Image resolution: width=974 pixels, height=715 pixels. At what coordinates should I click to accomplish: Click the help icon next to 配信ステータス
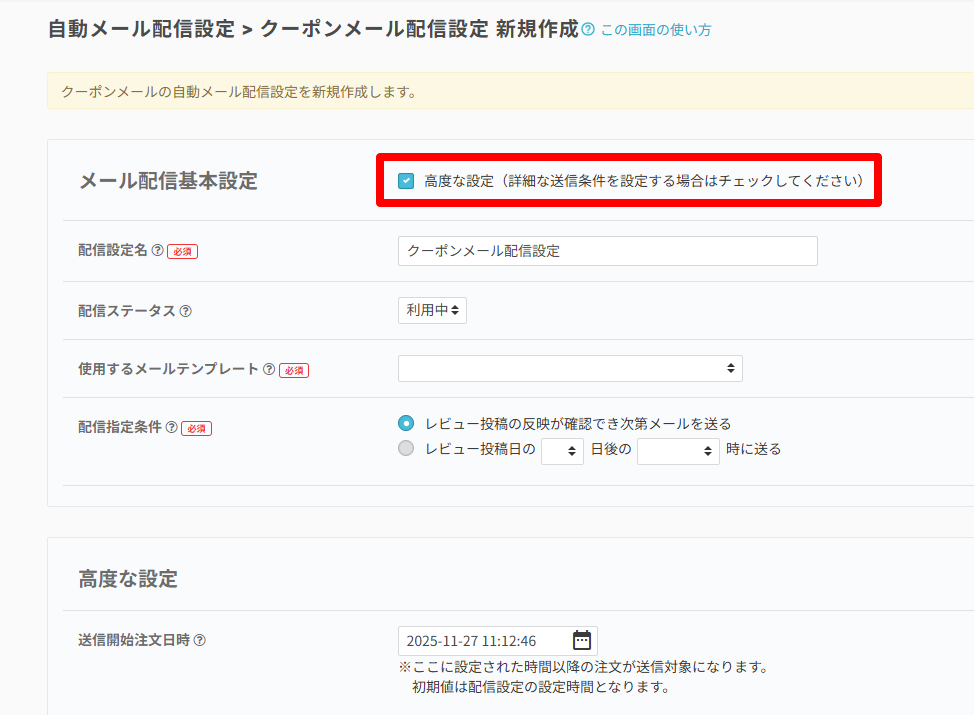185,311
